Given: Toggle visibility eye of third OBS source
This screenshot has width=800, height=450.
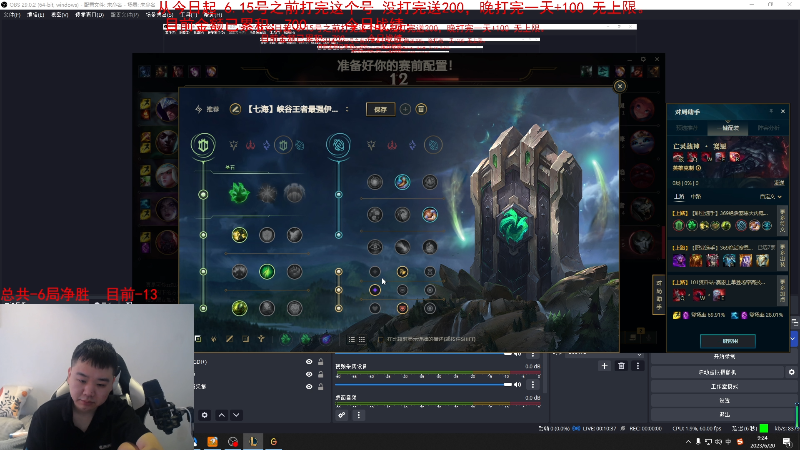Looking at the screenshot, I should 309,387.
